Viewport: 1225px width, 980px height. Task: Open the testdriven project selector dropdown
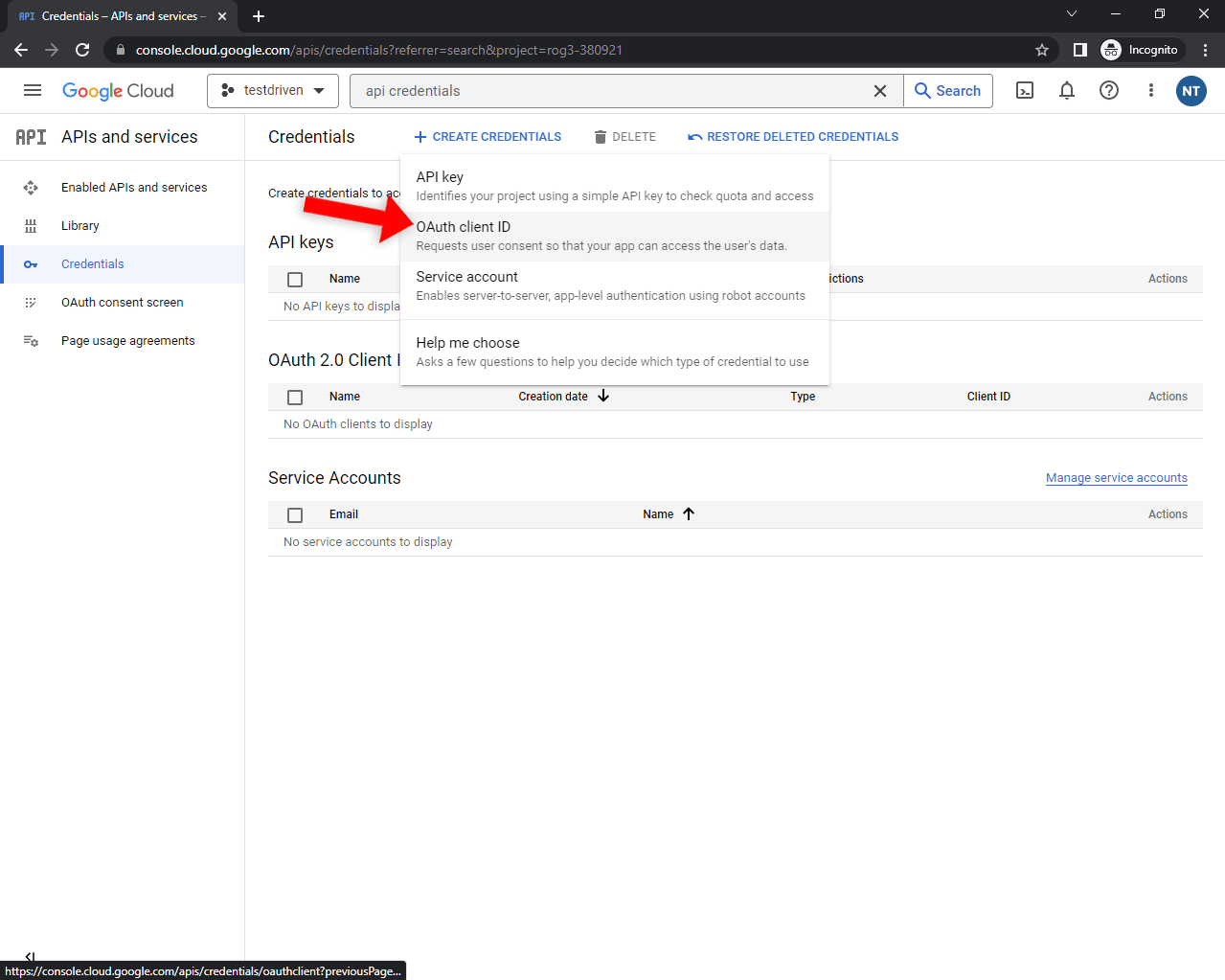(273, 90)
